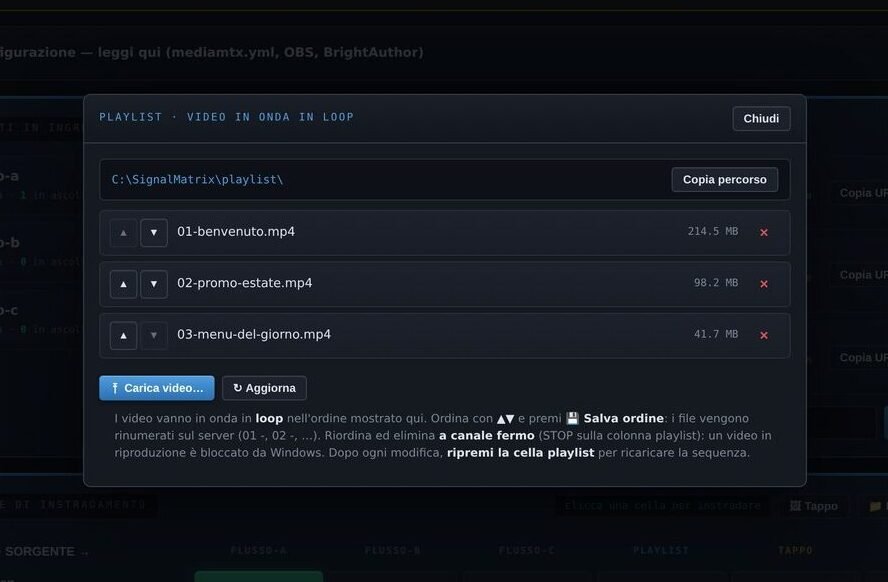Move 02-promo-estate.mp4 up in the playlist
The width and height of the screenshot is (888, 582).
123,284
